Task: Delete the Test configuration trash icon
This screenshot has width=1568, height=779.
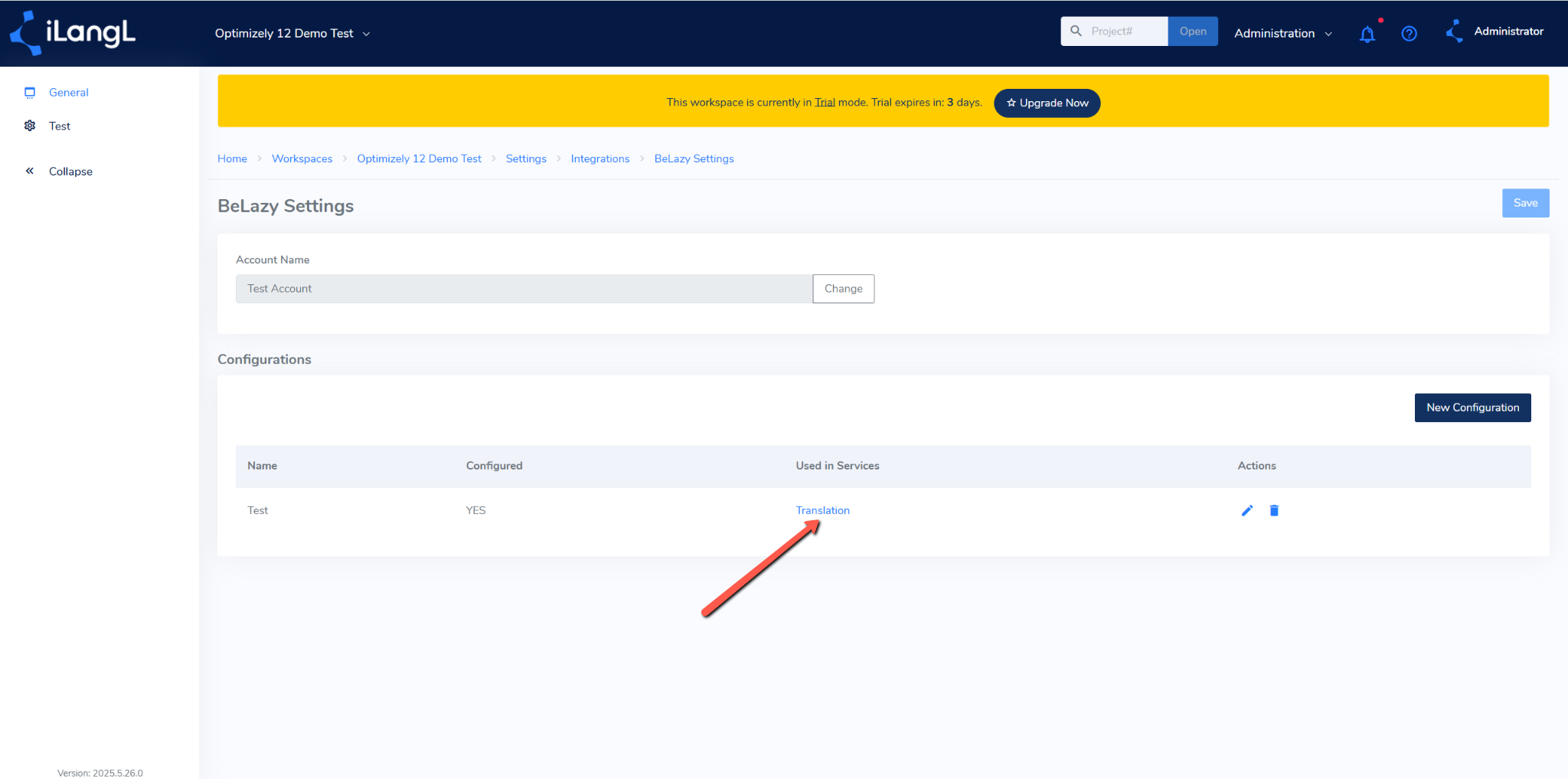Action: [x=1274, y=510]
